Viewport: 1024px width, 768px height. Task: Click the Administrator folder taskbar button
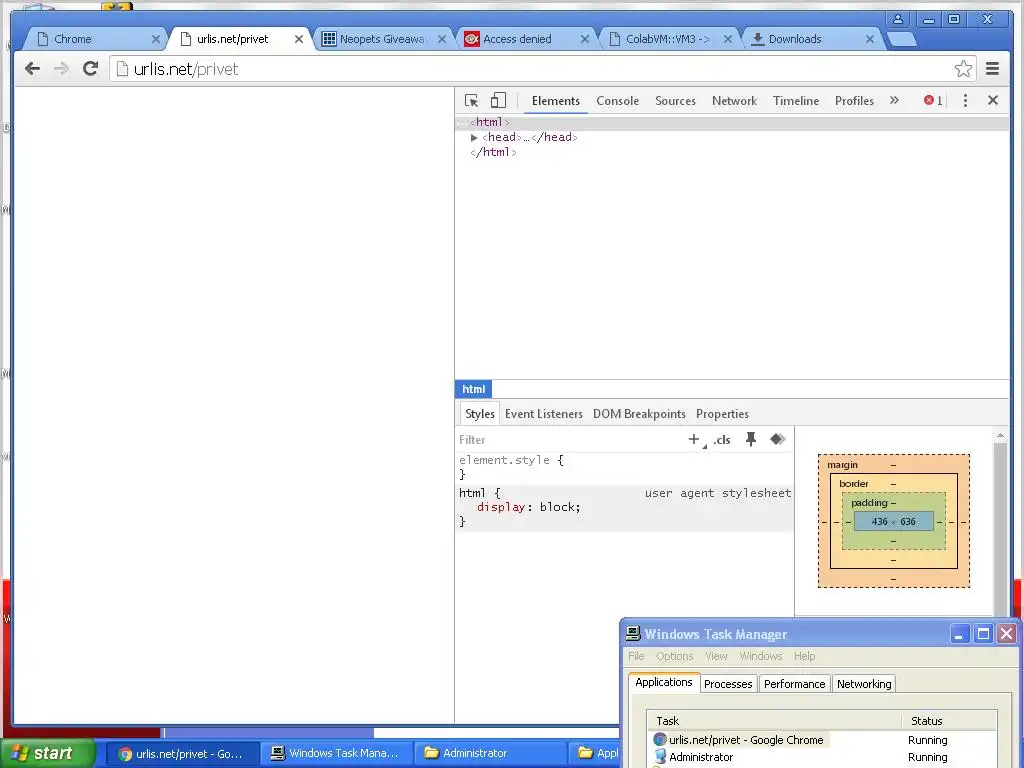click(x=490, y=754)
